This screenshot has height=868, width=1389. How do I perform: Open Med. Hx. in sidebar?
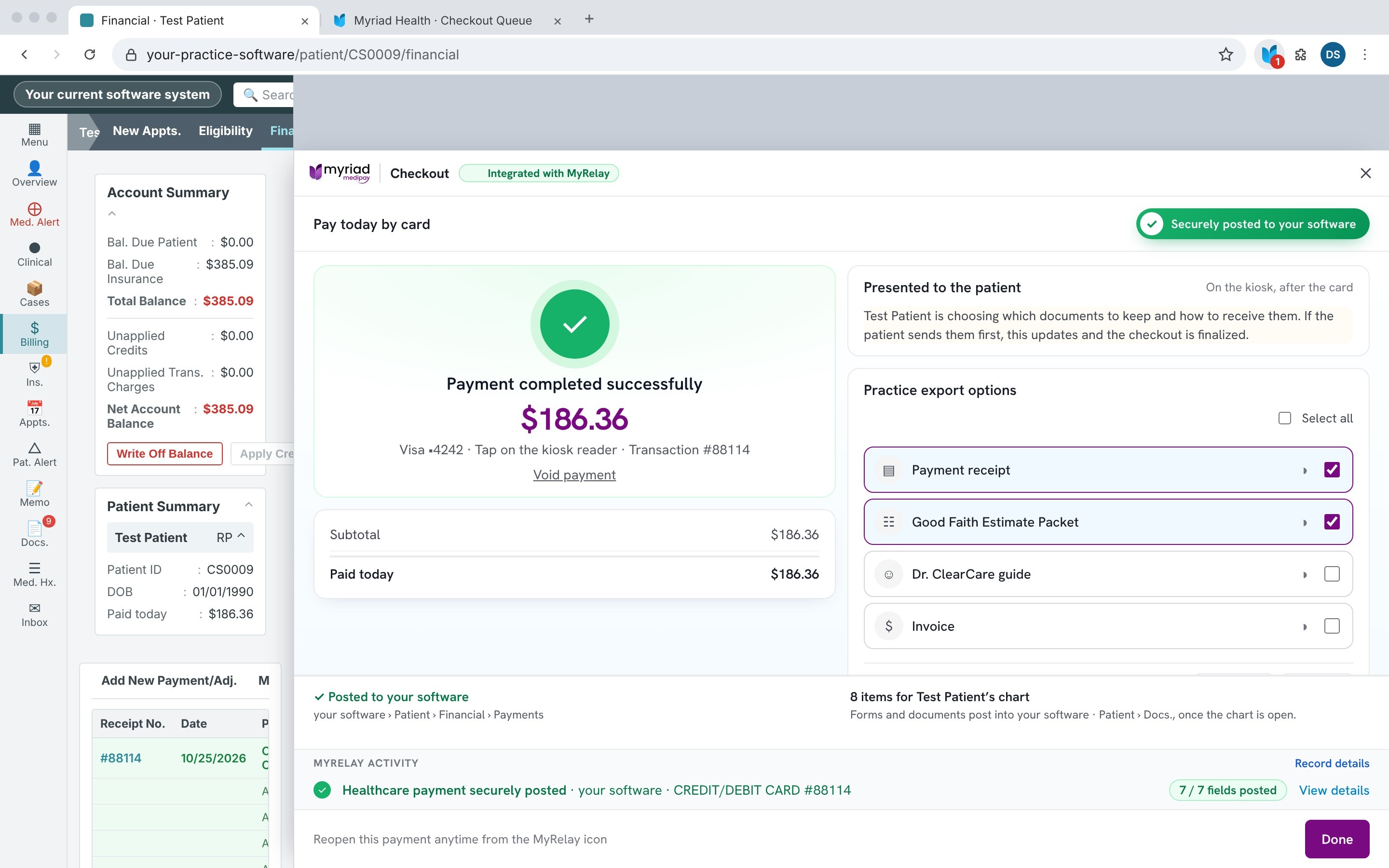(x=34, y=575)
